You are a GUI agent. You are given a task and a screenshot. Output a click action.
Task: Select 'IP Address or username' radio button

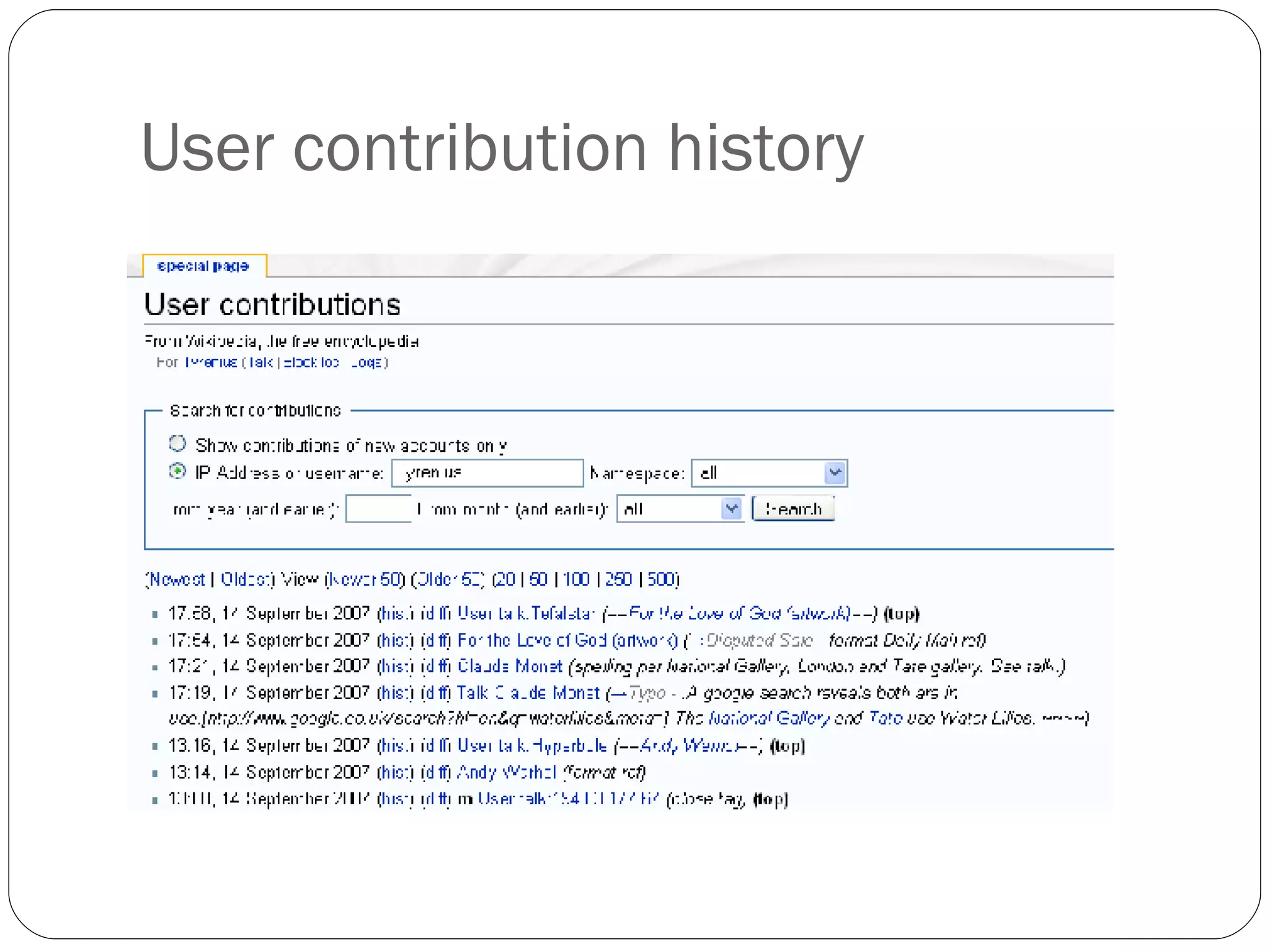pyautogui.click(x=178, y=472)
